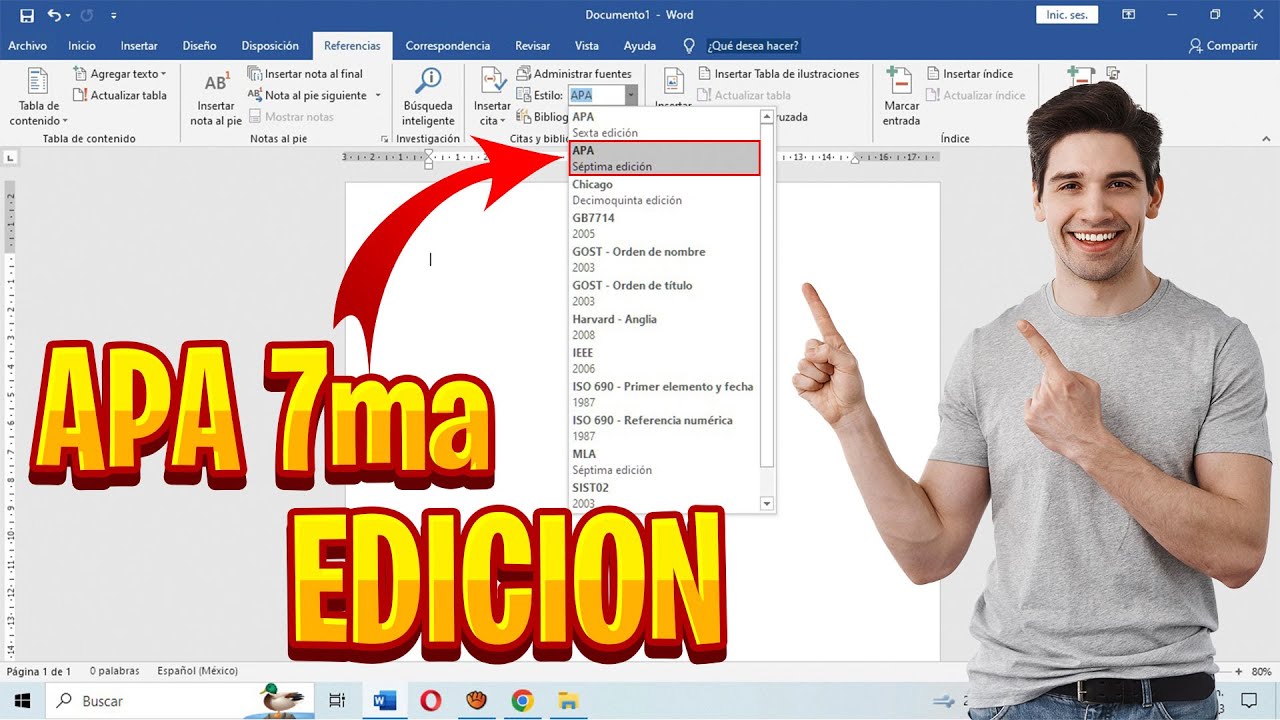The image size is (1280, 720).
Task: Switch to the Inicio tab
Action: 82,46
